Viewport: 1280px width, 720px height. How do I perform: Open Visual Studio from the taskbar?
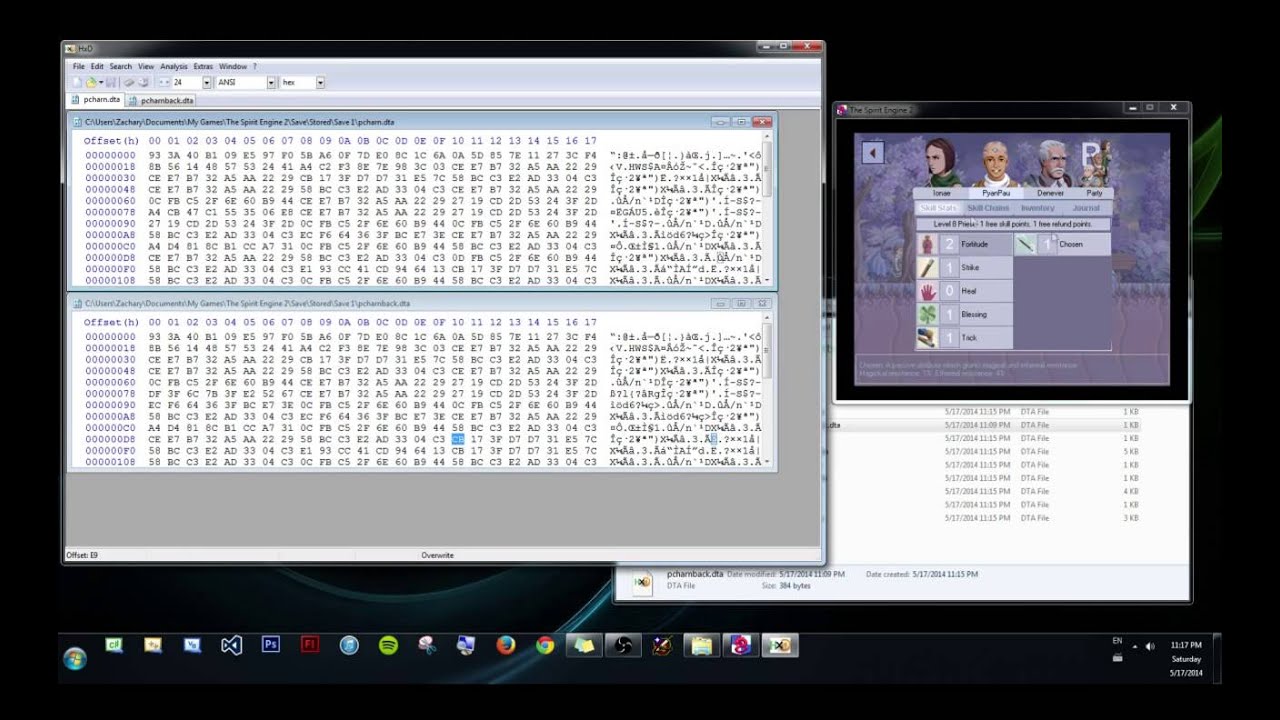[x=231, y=645]
